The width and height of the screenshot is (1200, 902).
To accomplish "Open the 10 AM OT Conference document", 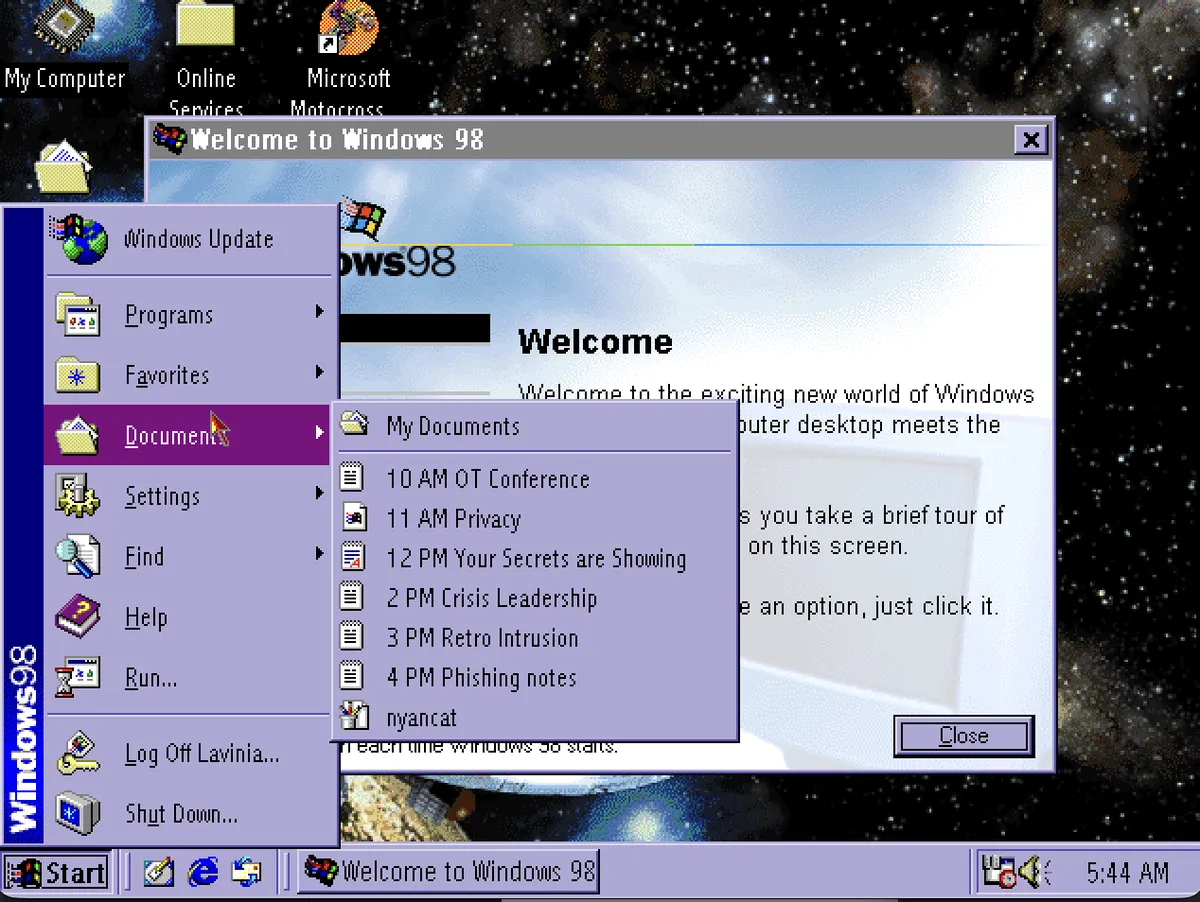I will (534, 478).
